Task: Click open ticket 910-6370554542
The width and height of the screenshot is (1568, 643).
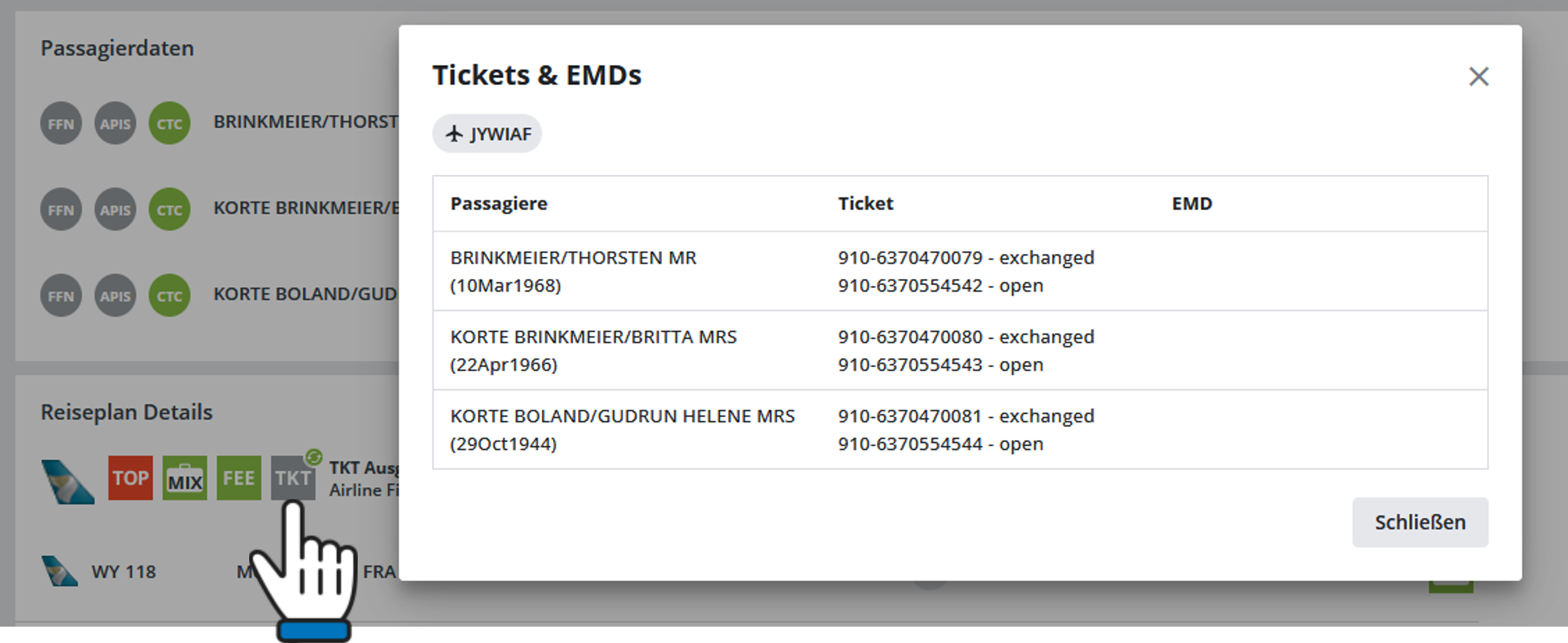Action: (x=940, y=286)
